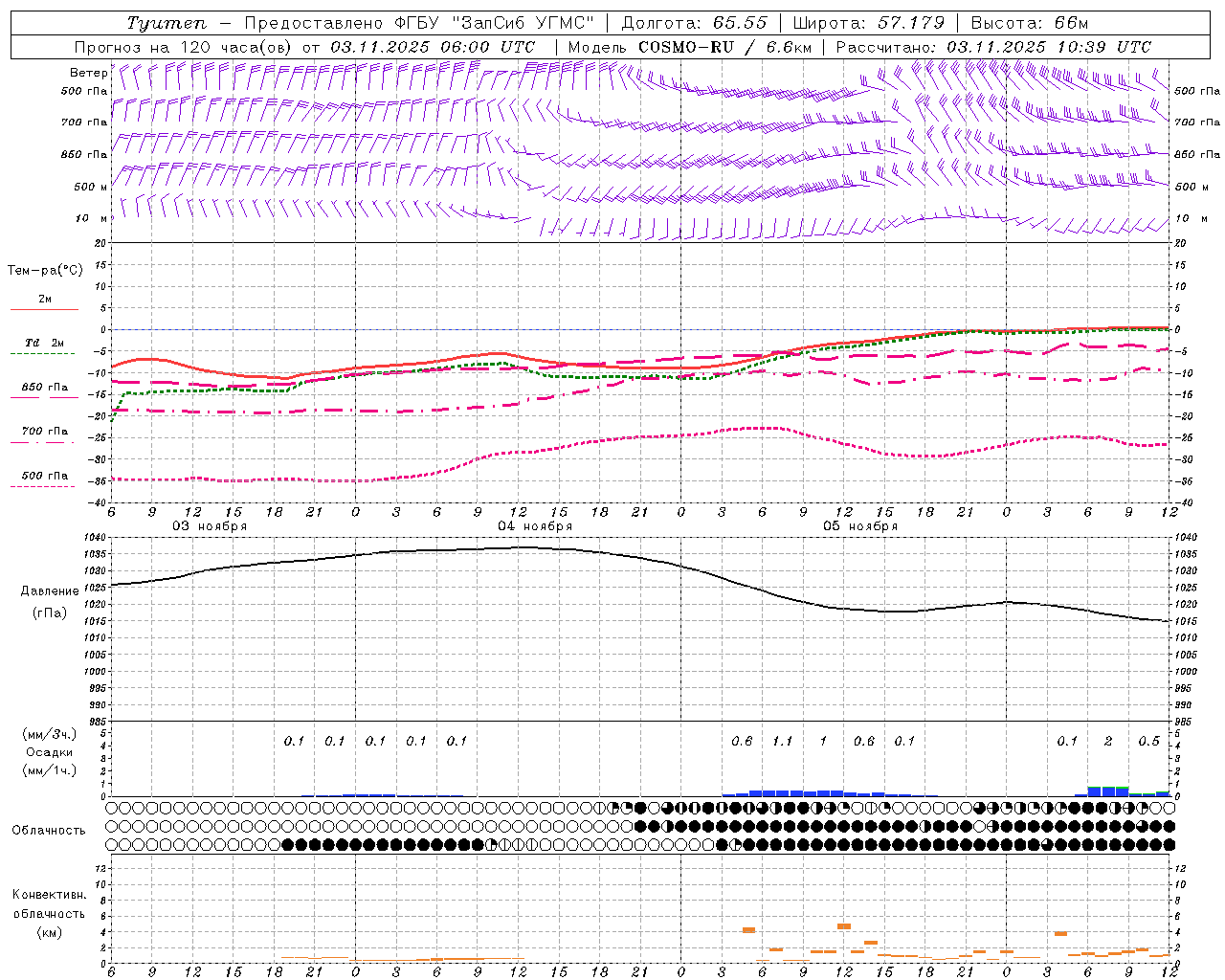The height and width of the screenshot is (980, 1225).
Task: Click the solid blue 2м legend line
Action: coord(43,309)
